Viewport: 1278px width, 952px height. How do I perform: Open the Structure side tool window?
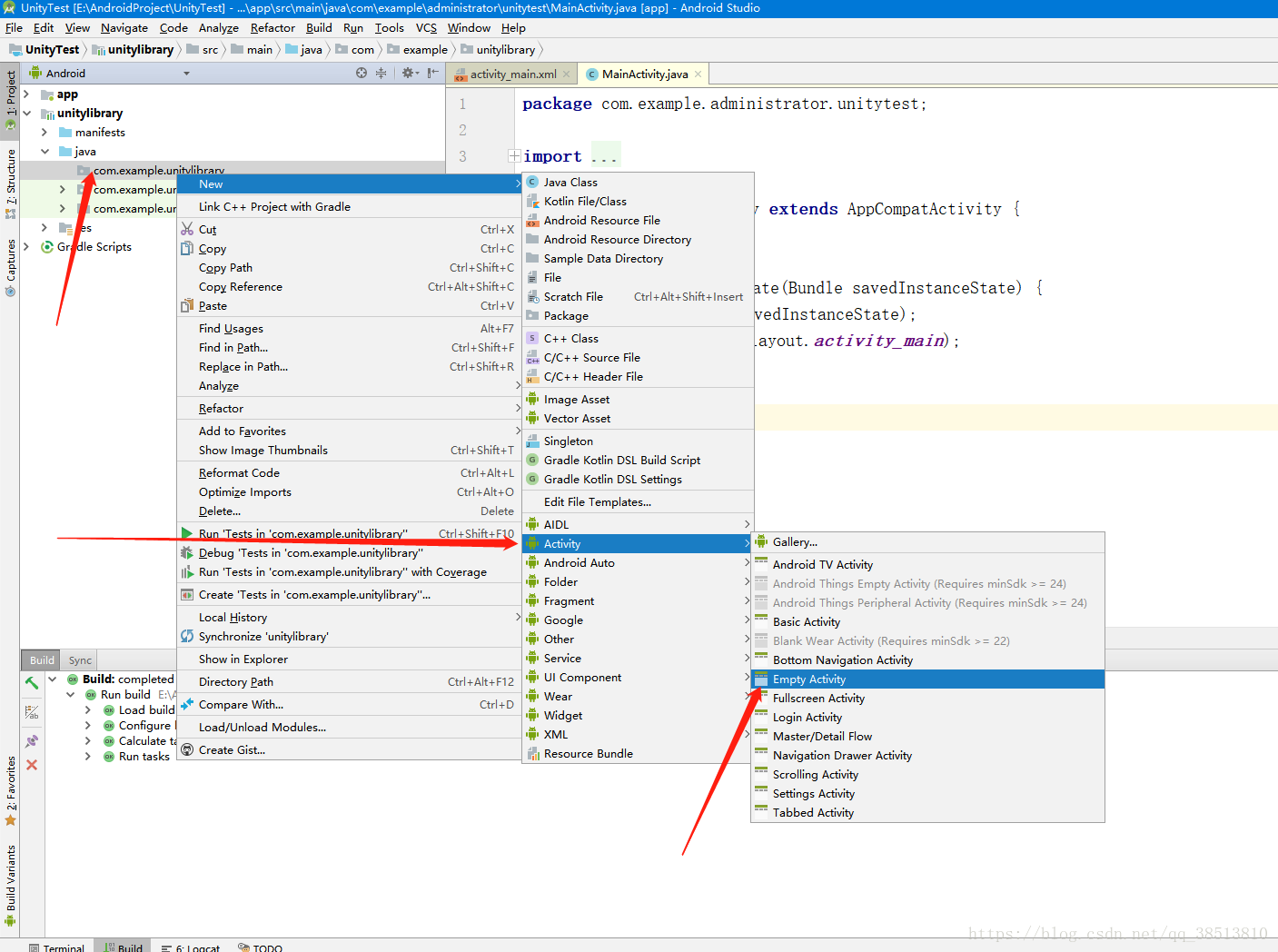tap(11, 184)
